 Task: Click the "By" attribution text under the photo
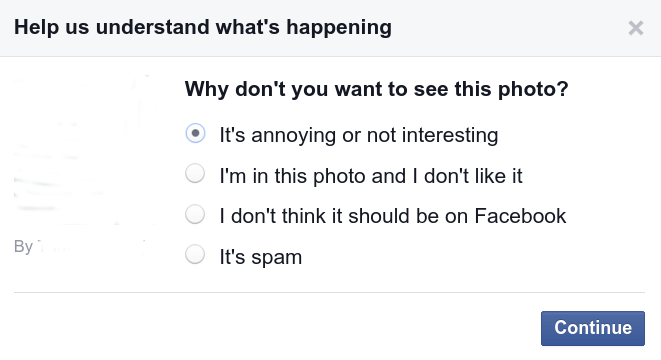tap(23, 247)
